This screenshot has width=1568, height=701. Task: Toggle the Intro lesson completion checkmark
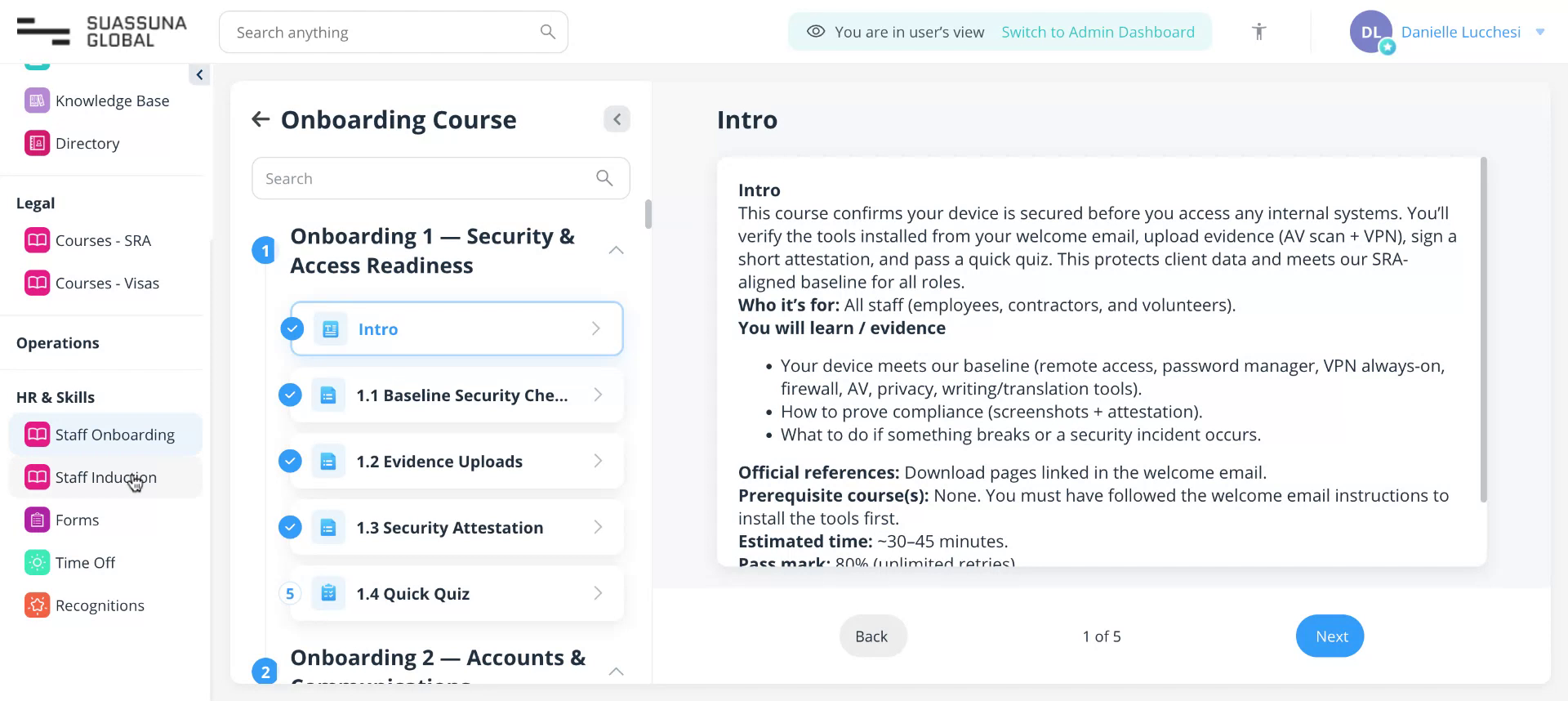point(292,328)
